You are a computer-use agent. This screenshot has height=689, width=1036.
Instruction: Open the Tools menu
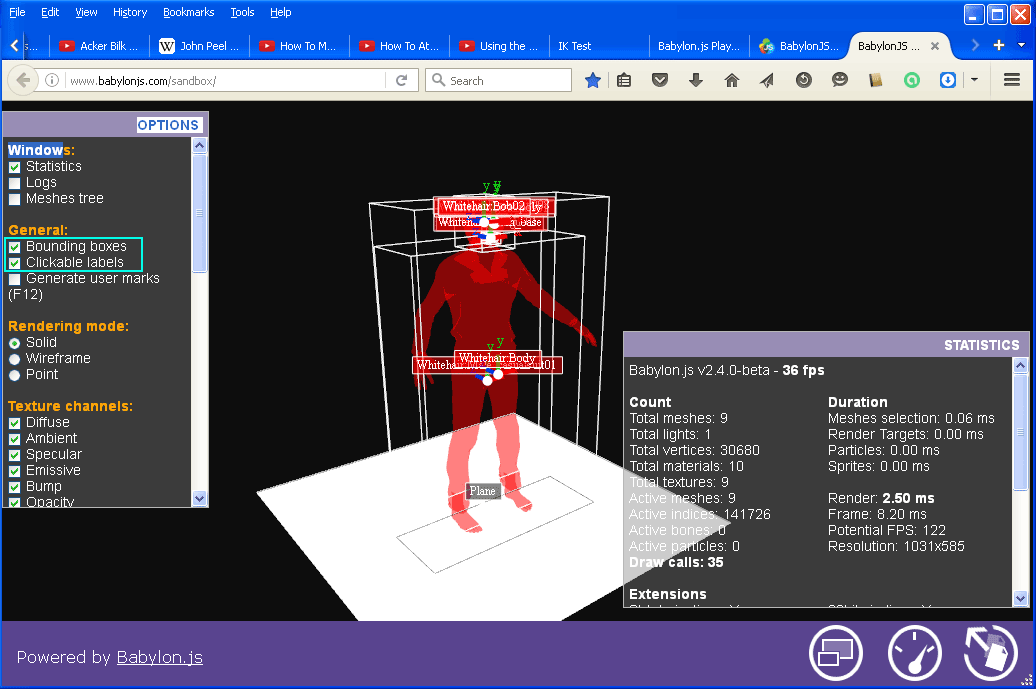[242, 12]
